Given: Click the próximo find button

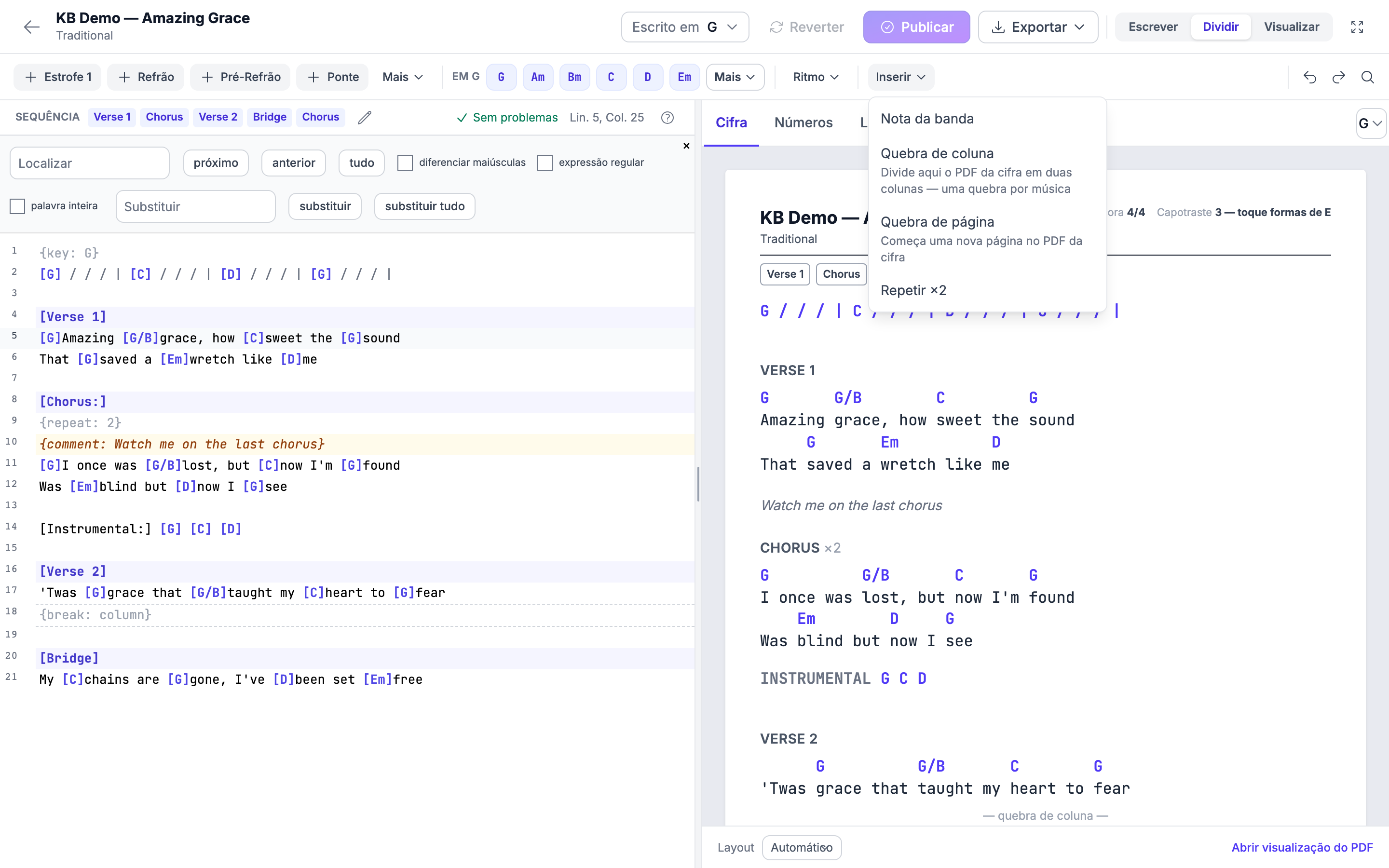Looking at the screenshot, I should tap(216, 163).
